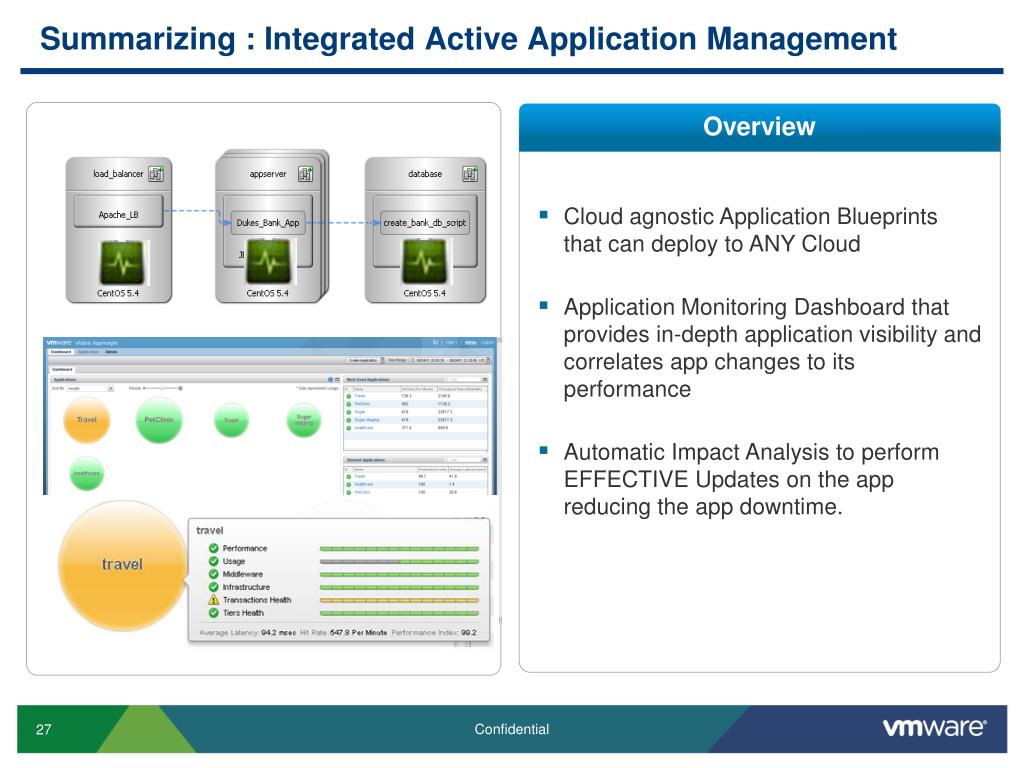Select the Dashboard sub-tab under the gray toolbar

pyautogui.click(x=62, y=369)
